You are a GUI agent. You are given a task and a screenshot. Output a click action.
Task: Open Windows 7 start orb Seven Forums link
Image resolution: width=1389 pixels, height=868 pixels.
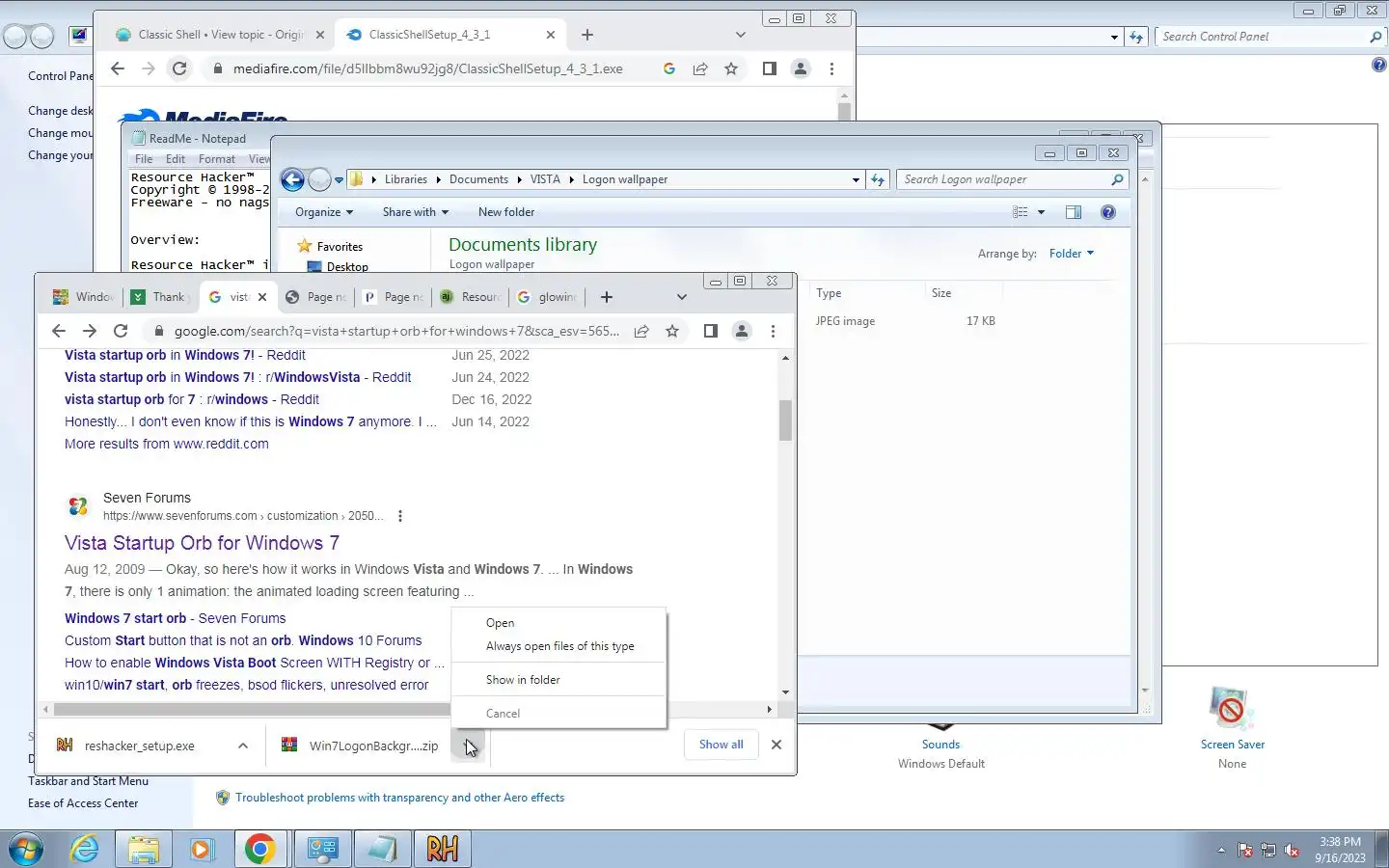(x=175, y=618)
